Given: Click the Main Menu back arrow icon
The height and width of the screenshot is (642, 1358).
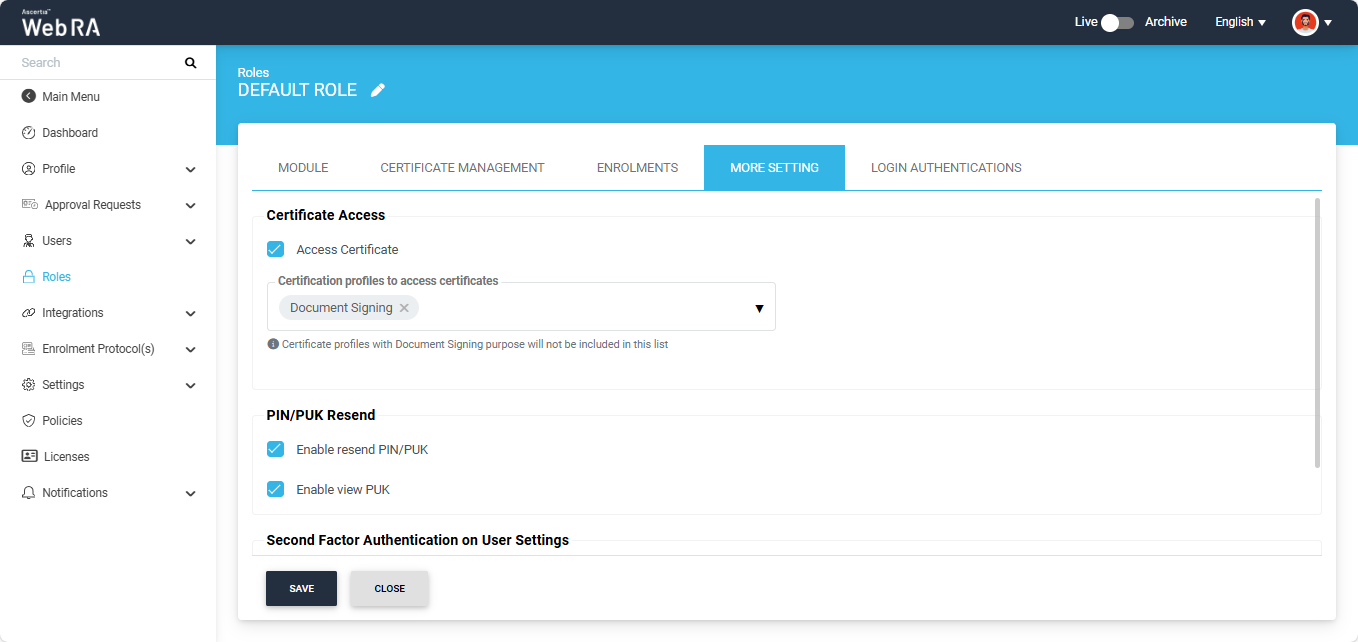Looking at the screenshot, I should 28,97.
